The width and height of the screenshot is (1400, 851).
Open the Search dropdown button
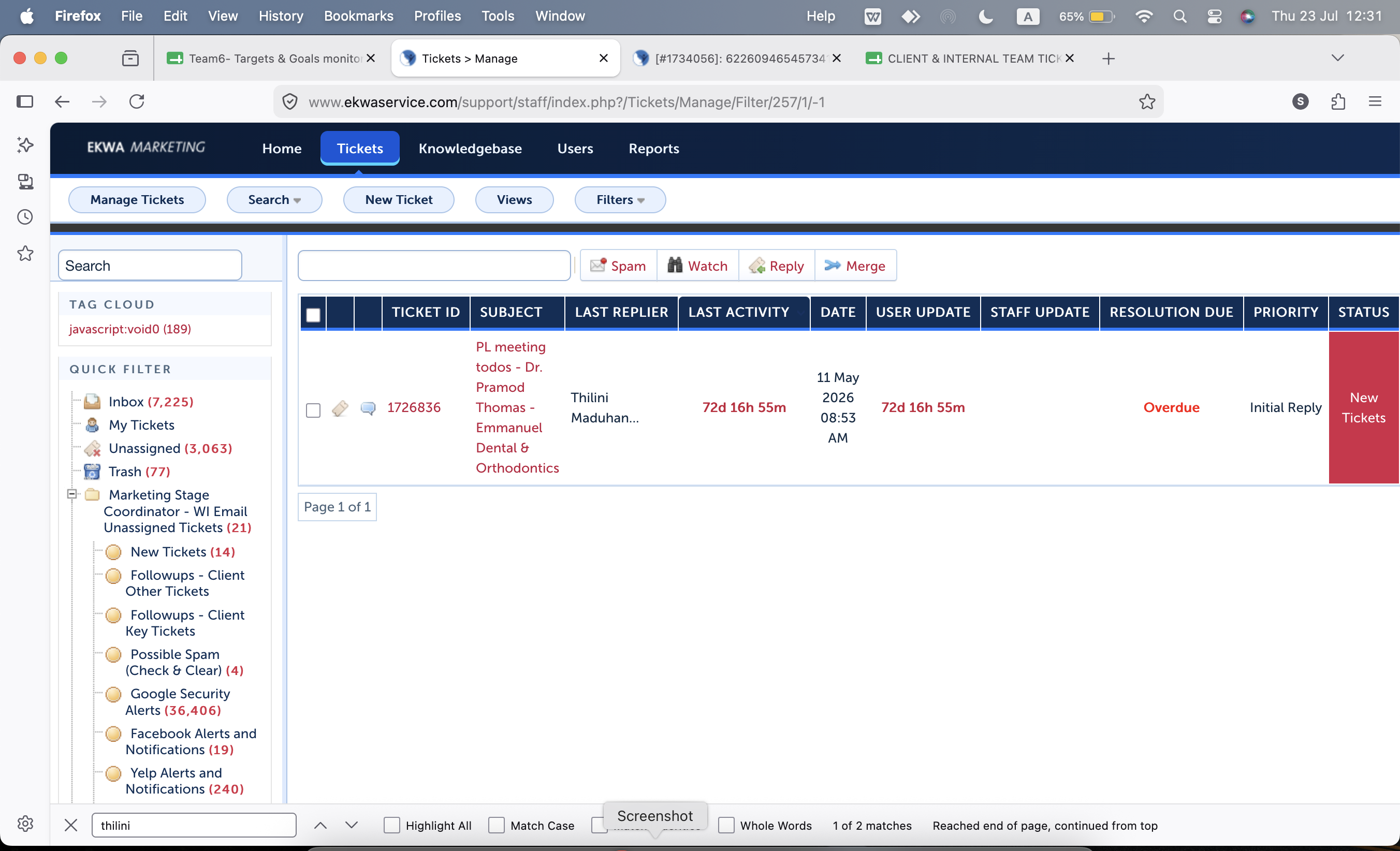click(274, 200)
